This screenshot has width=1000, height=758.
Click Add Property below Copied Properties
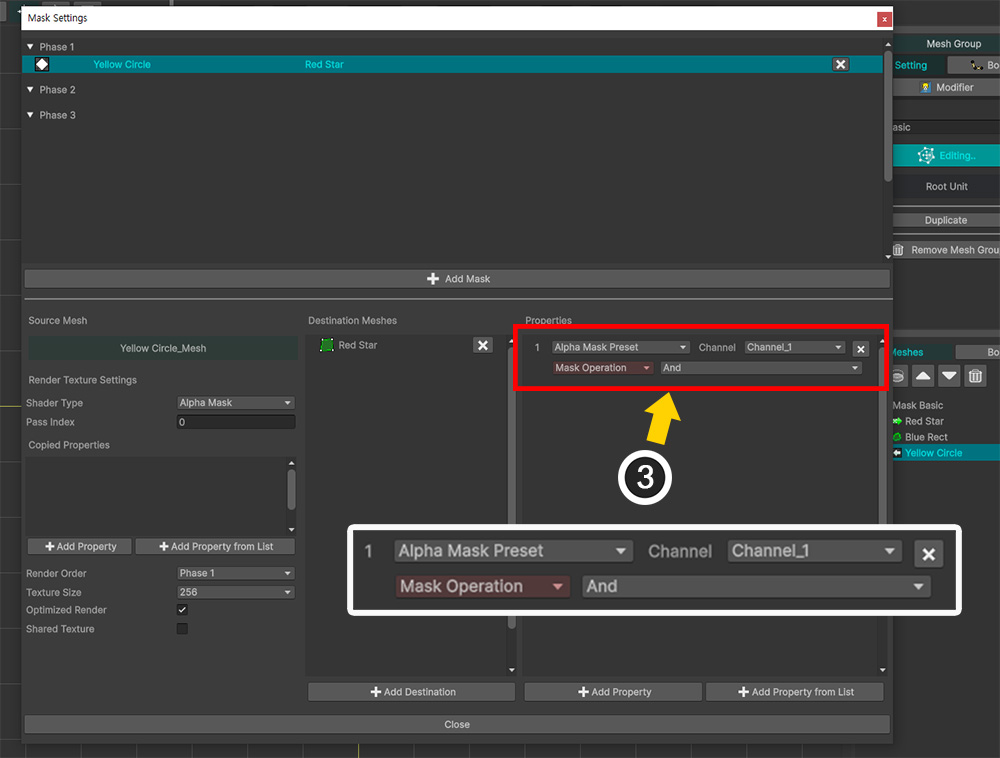80,546
